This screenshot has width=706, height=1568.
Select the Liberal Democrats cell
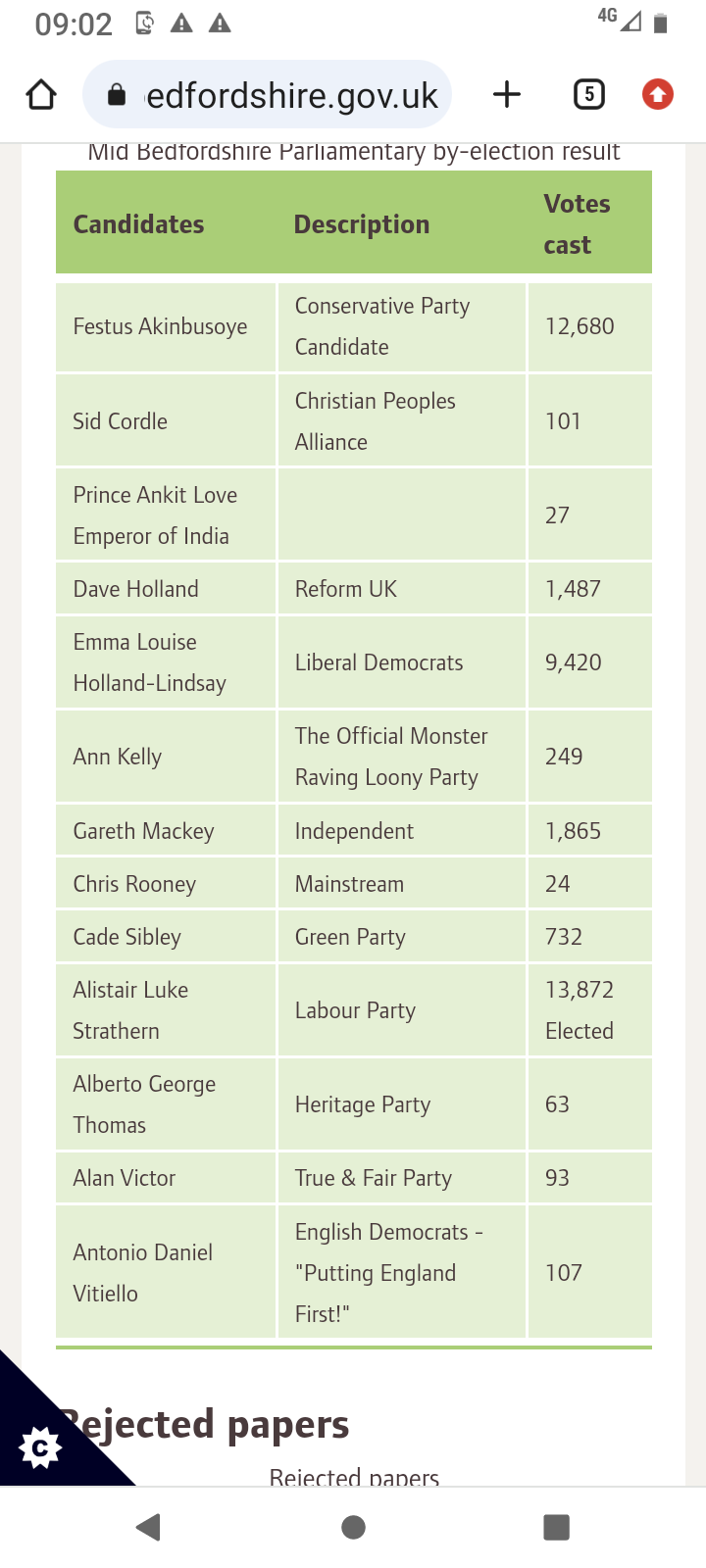[379, 662]
